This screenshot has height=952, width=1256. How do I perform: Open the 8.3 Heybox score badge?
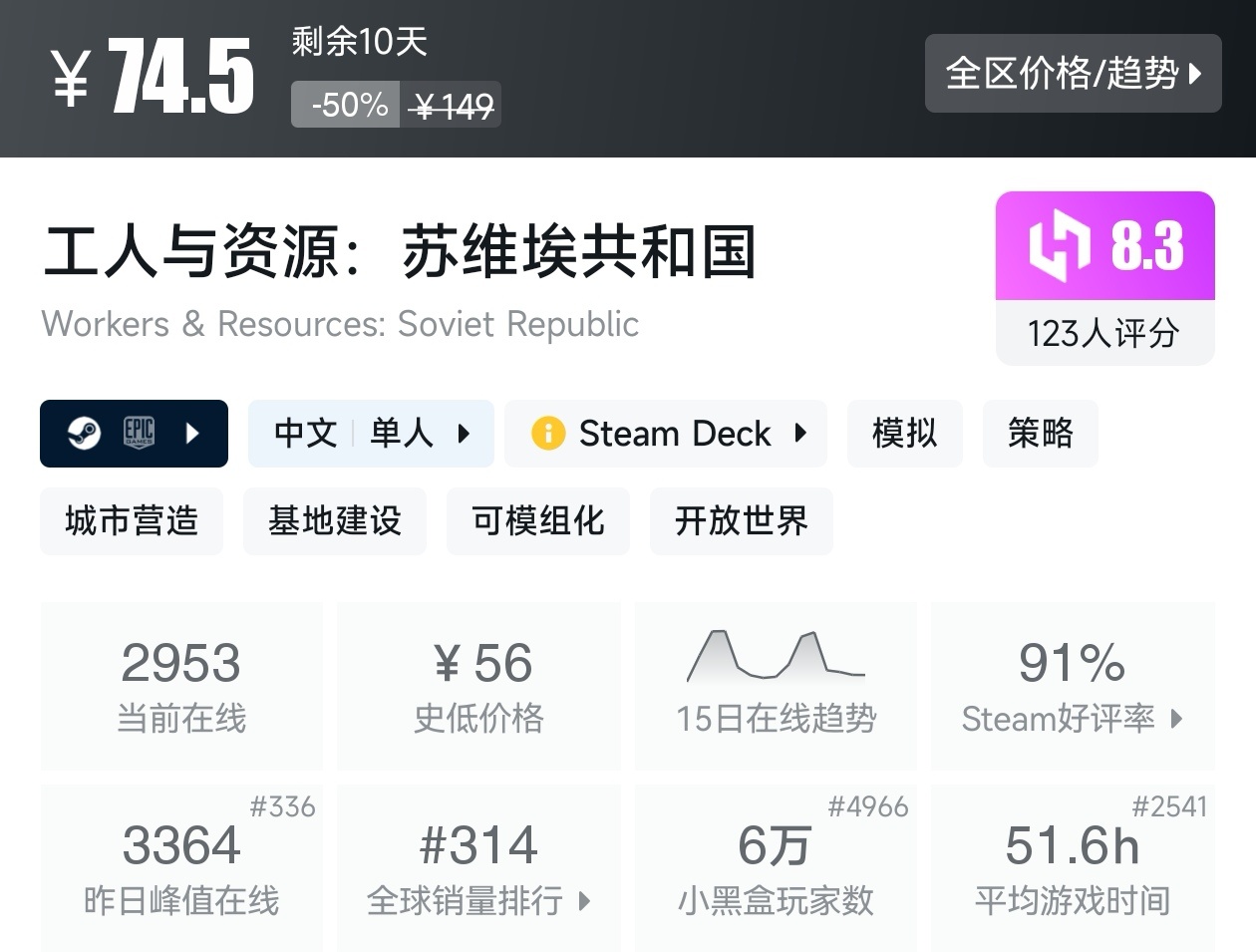click(1105, 246)
